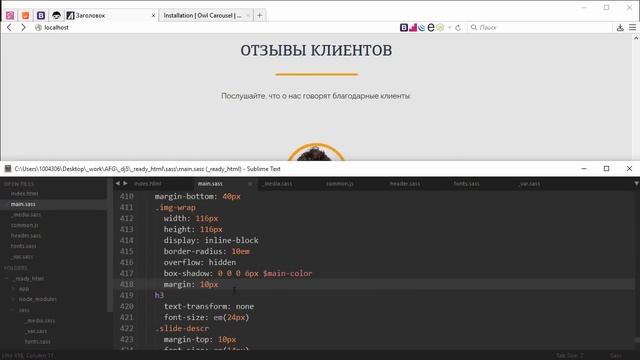Close the Owl Carousel browser tab
Image resolution: width=640 pixels, height=360 pixels.
pos(247,16)
